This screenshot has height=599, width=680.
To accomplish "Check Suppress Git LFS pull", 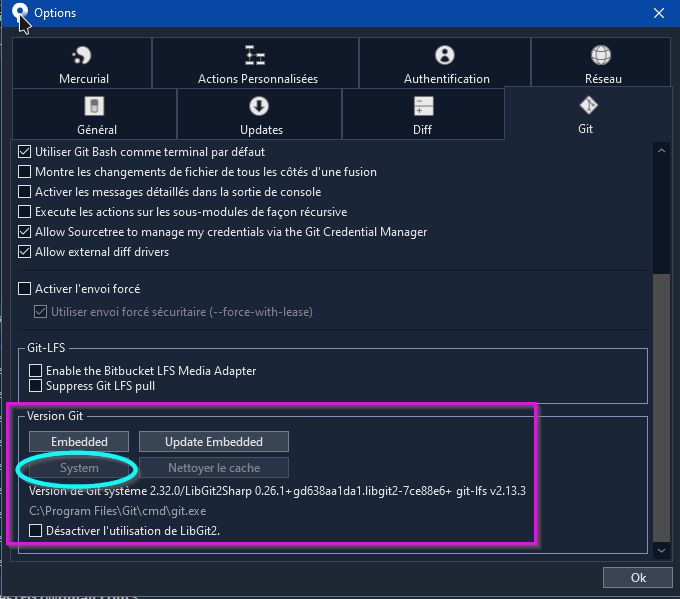I will click(x=35, y=386).
